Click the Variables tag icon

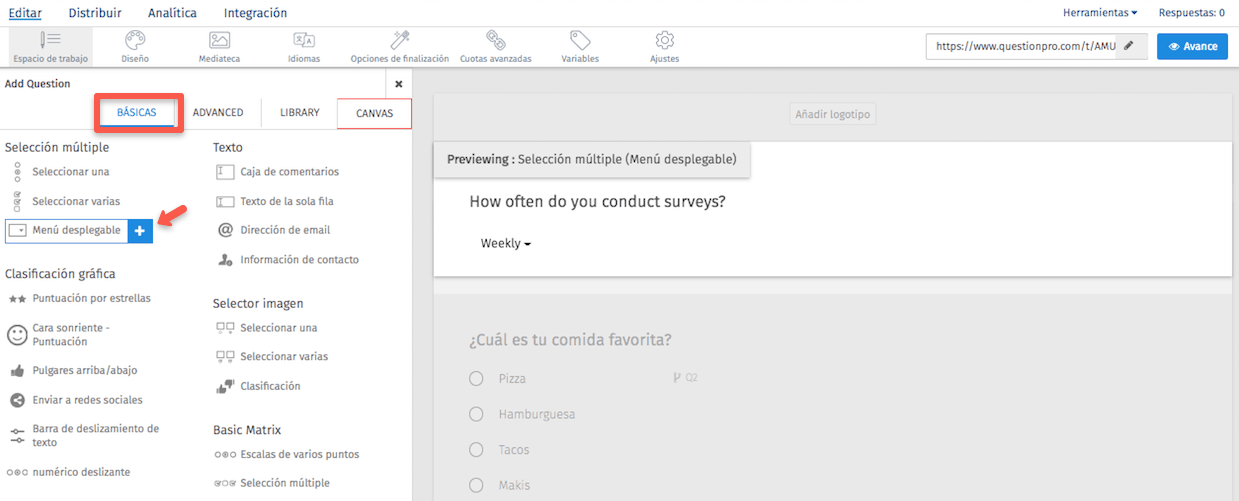click(x=580, y=40)
